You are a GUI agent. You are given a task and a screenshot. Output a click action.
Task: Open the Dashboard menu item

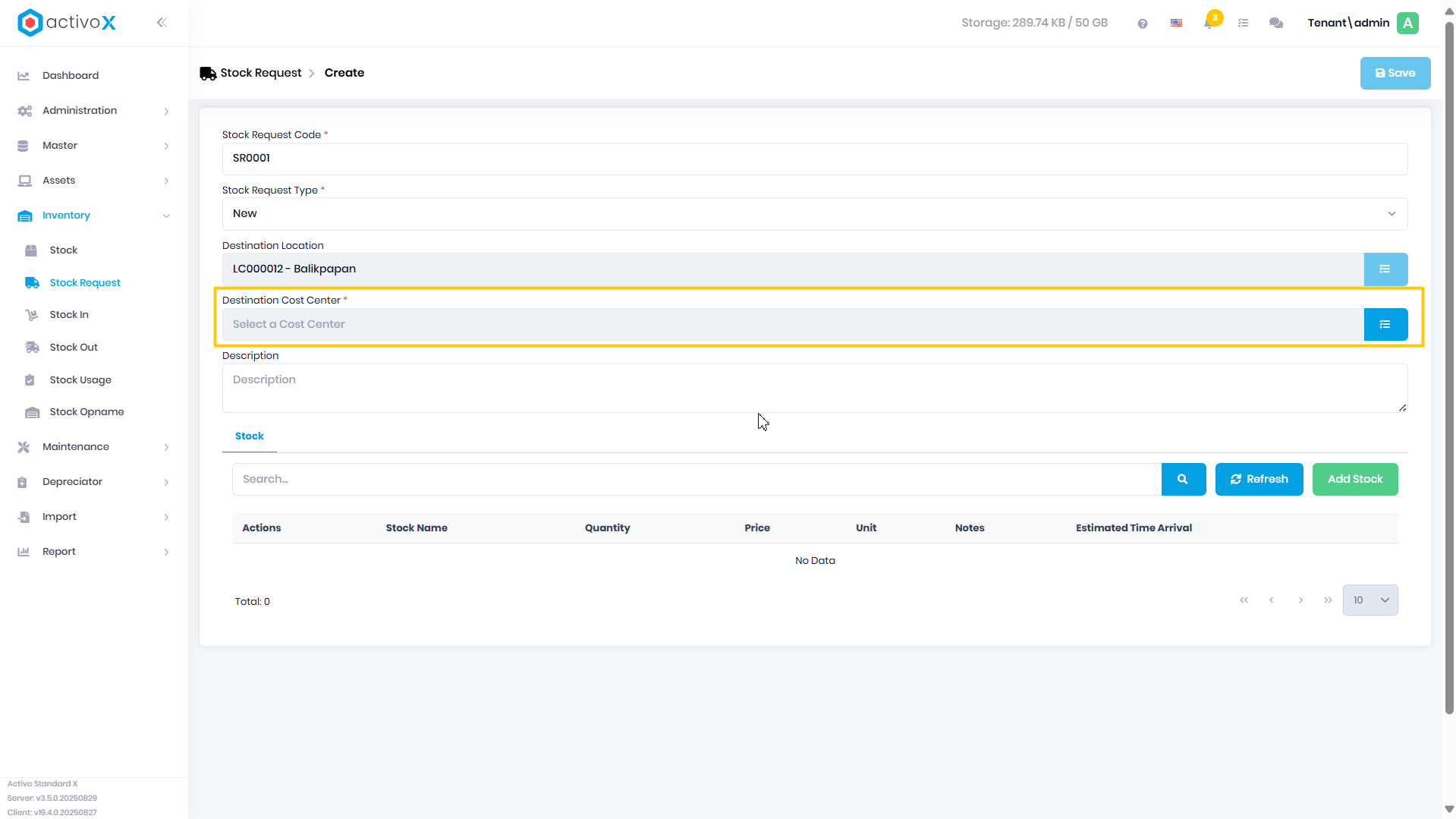tap(71, 76)
